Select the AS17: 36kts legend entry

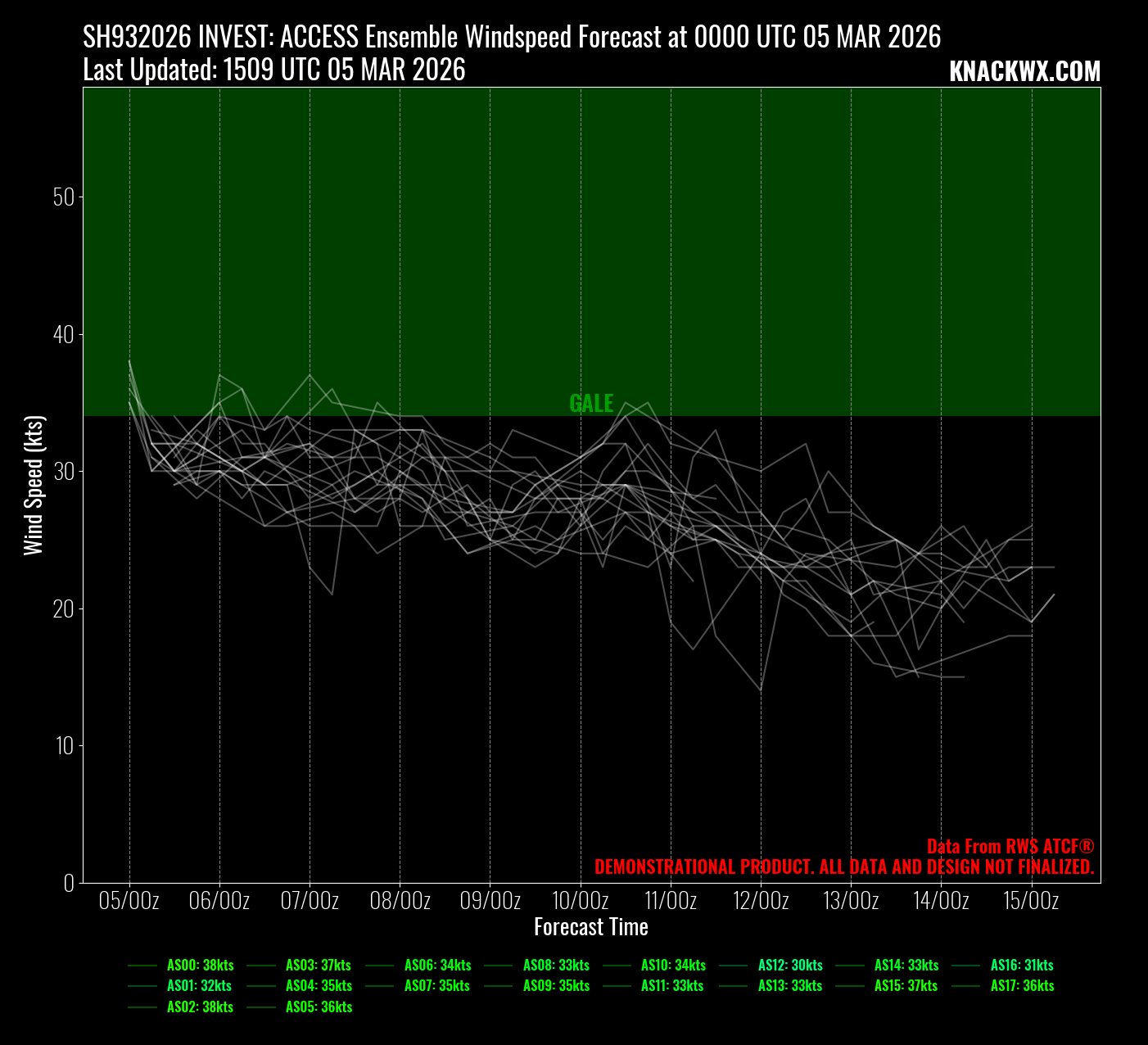(1021, 986)
